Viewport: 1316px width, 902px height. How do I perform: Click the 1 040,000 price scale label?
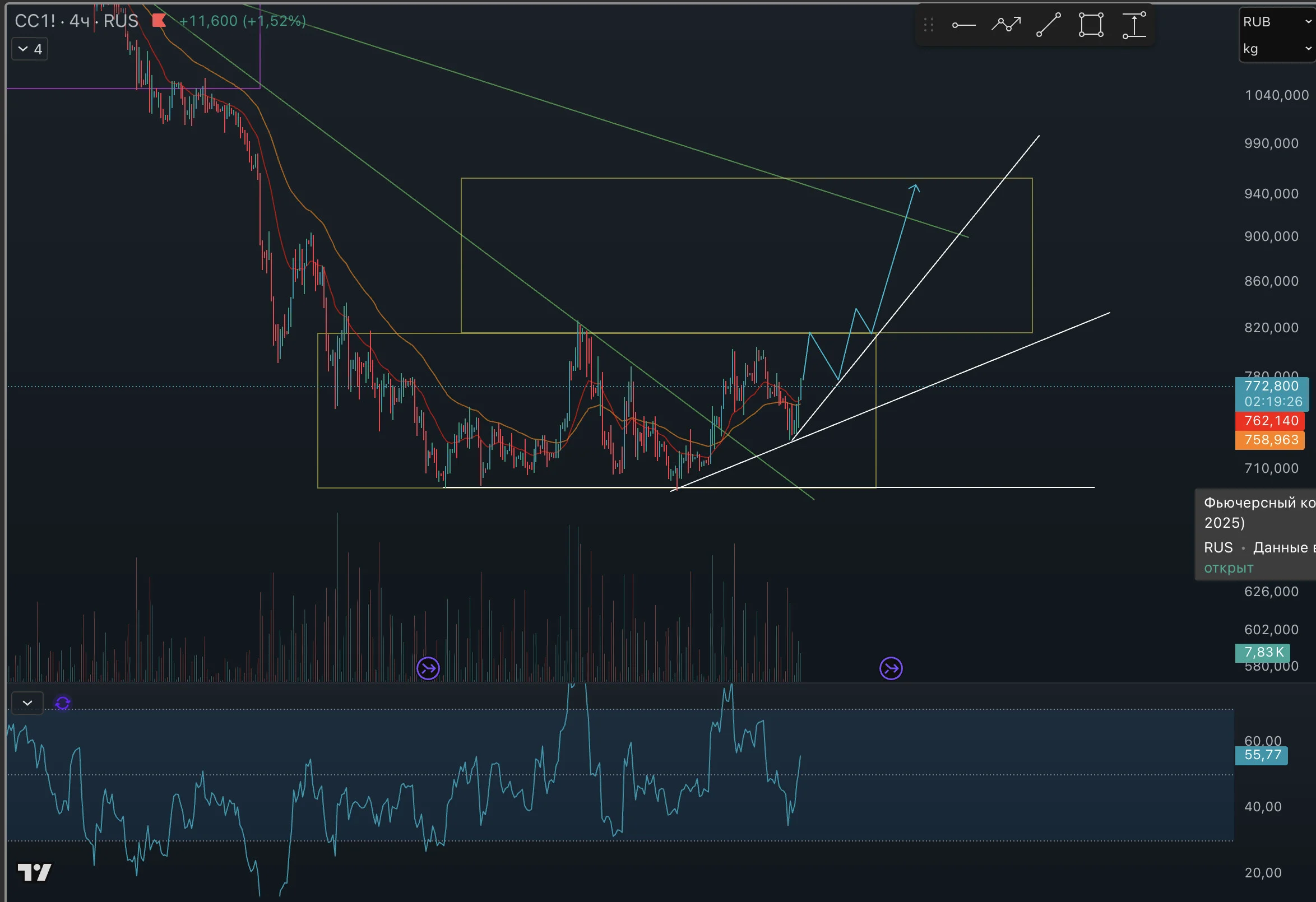coord(1277,95)
